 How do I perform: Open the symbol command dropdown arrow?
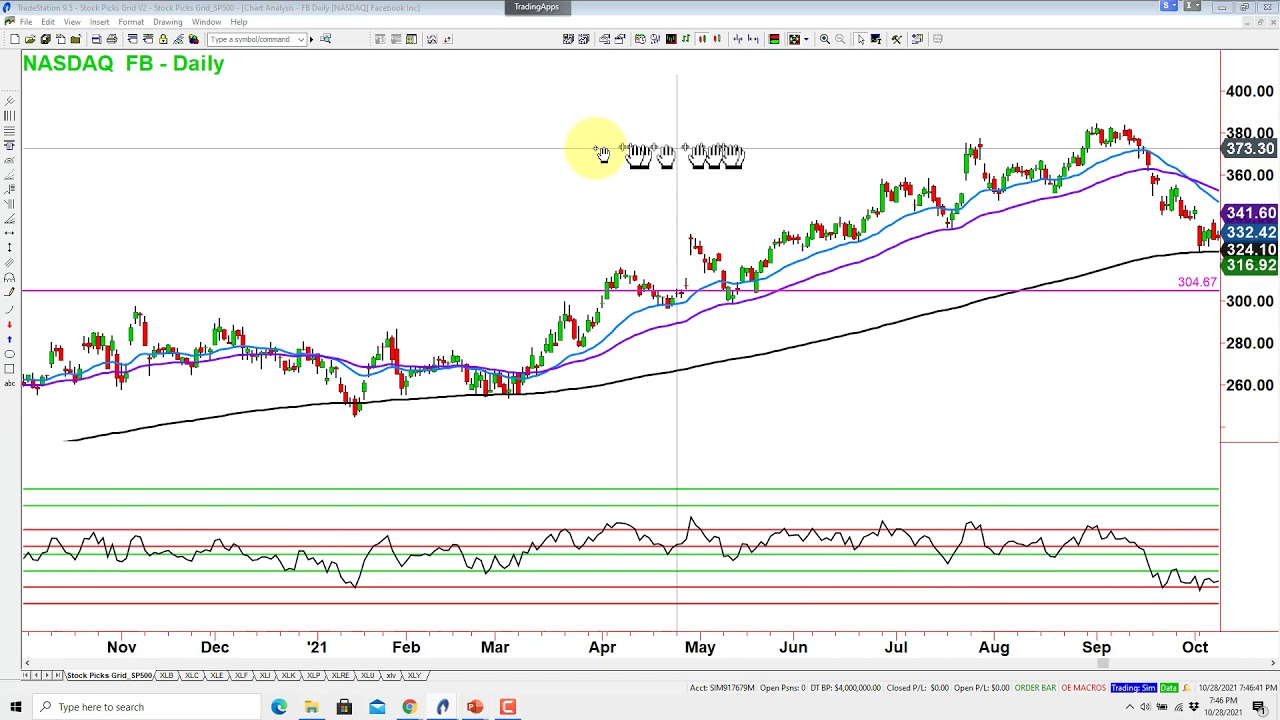pos(300,39)
